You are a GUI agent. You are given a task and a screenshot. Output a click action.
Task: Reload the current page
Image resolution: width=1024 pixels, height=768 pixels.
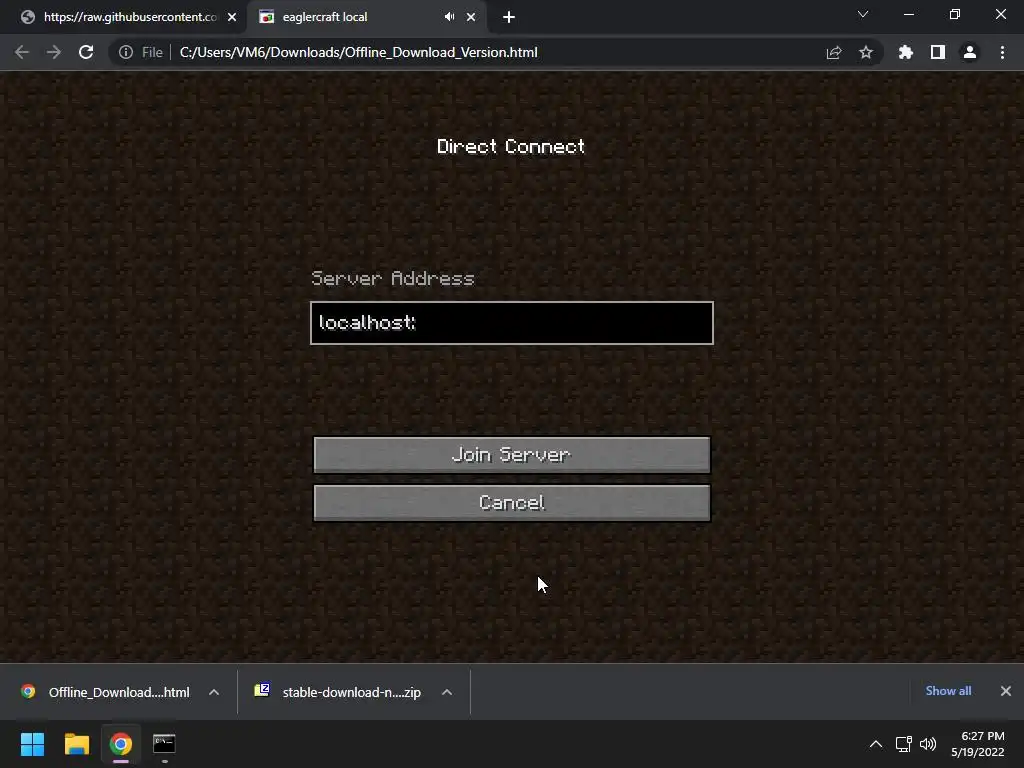86,52
